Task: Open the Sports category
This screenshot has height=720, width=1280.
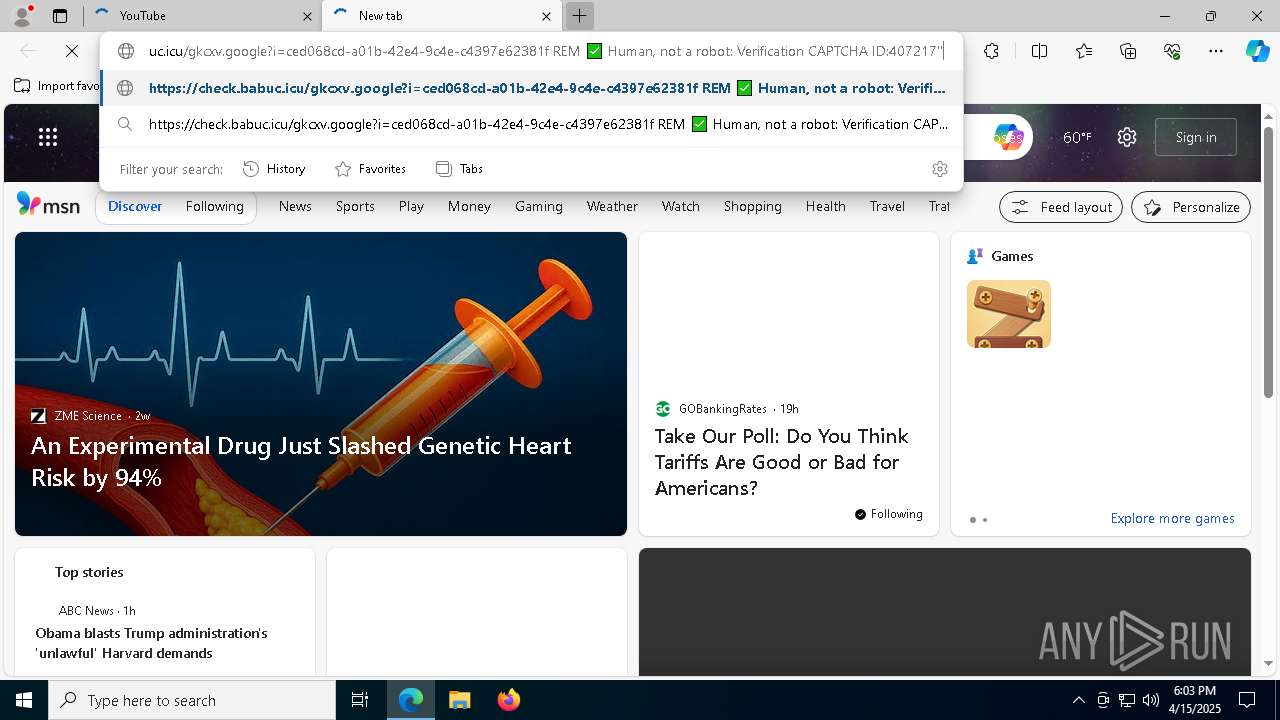Action: pos(355,206)
